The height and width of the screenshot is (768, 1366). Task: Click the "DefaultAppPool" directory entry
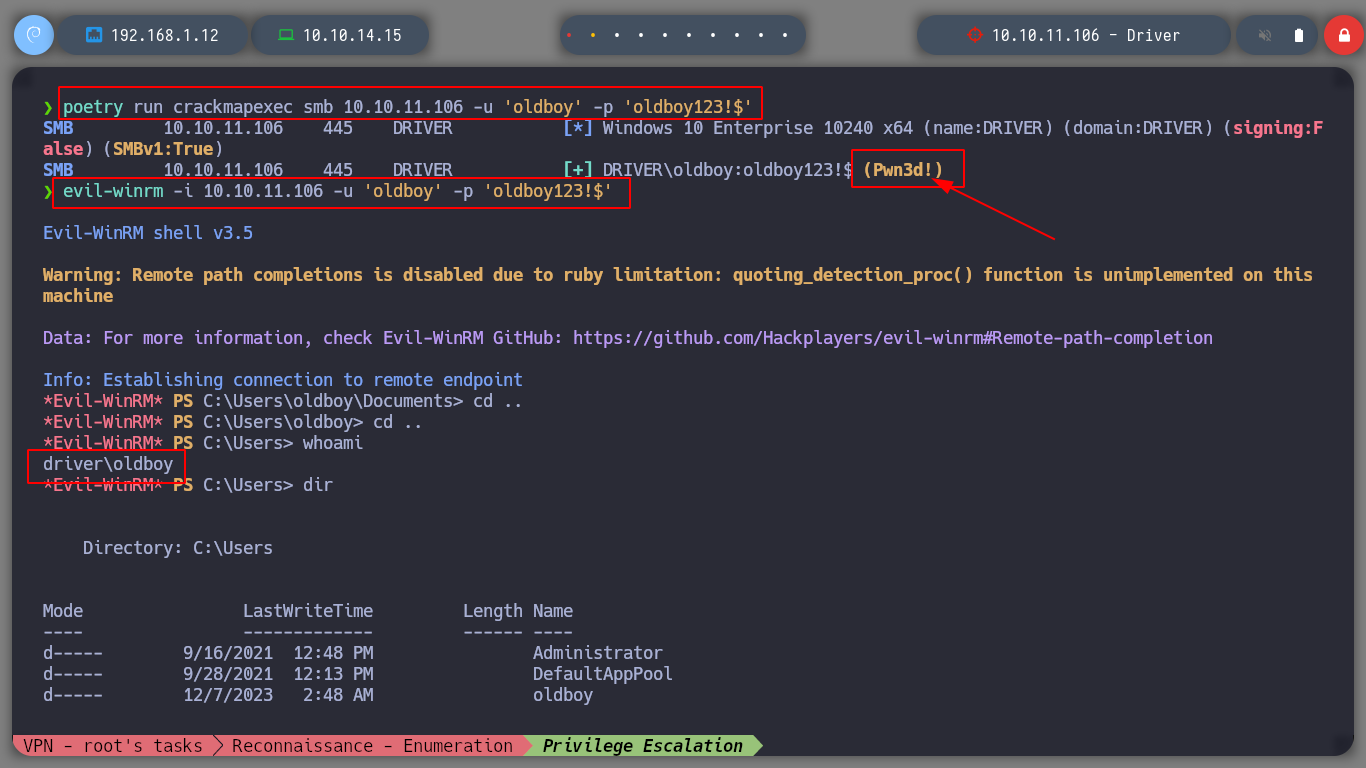[x=603, y=674]
